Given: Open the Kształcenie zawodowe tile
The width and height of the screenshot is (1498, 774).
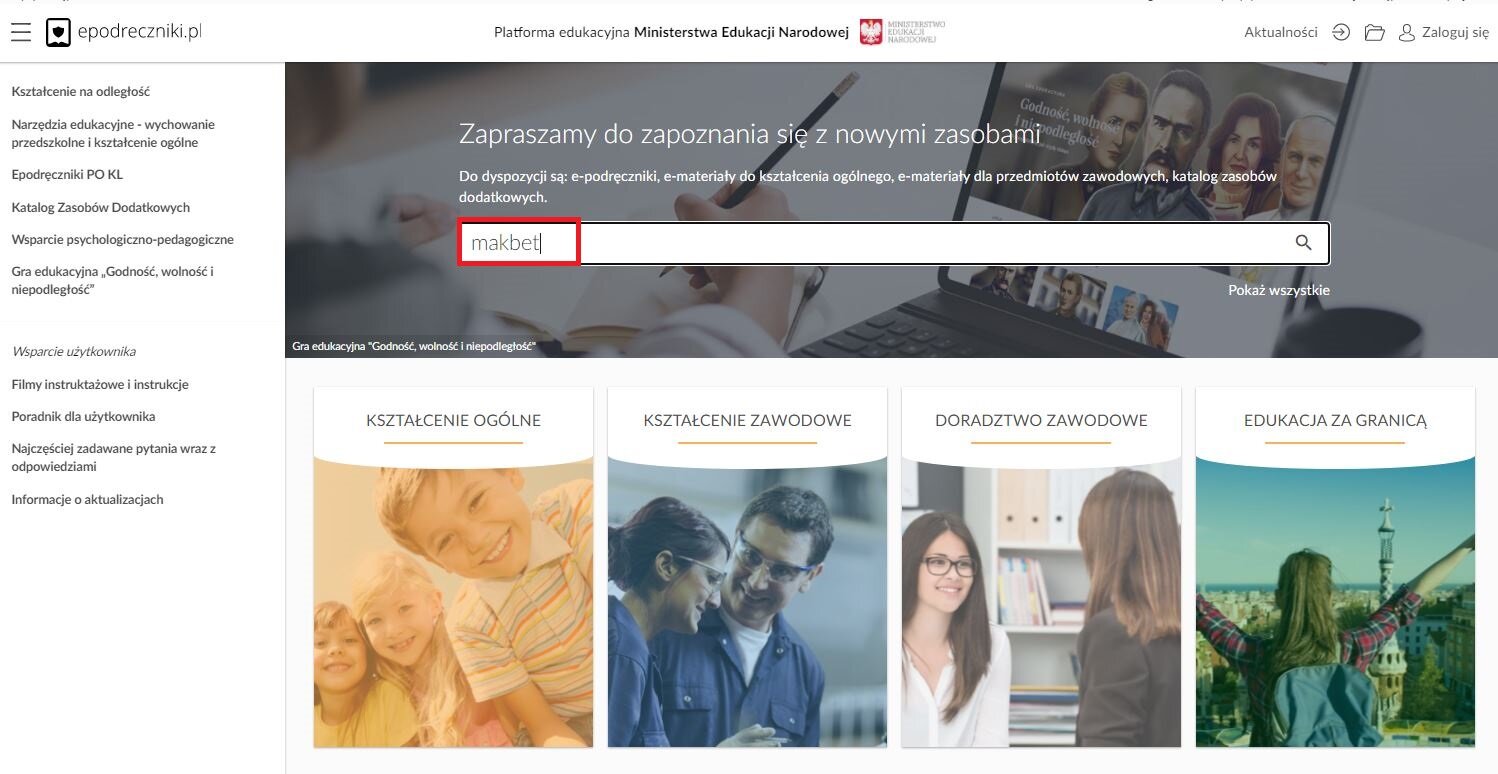Looking at the screenshot, I should coord(747,567).
